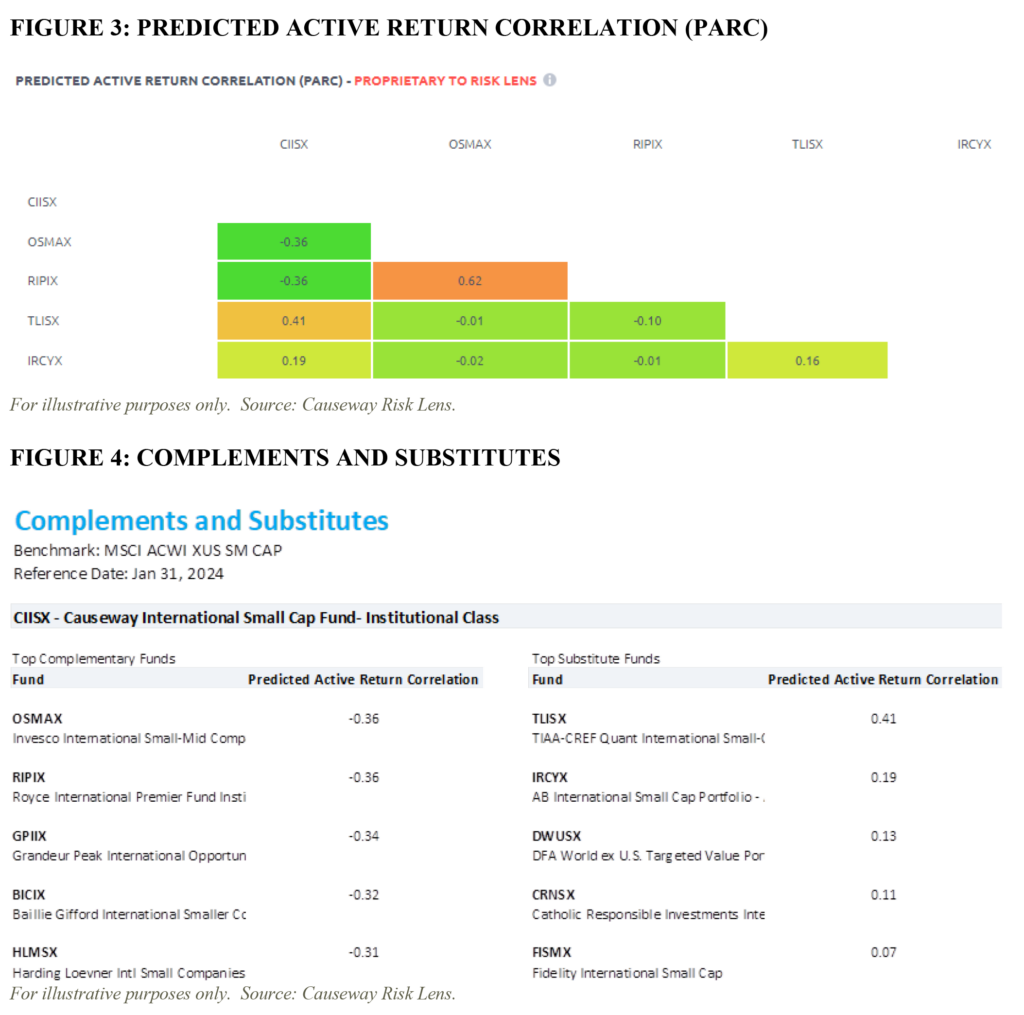Select the CIISX column header in the heatmap
This screenshot has height=1015, width=1024.
294,144
